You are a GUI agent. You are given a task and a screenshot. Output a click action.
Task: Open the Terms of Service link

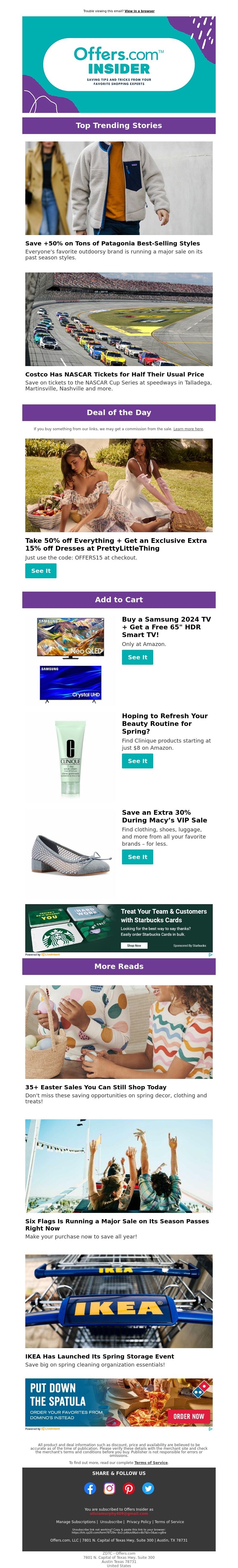point(151,1462)
